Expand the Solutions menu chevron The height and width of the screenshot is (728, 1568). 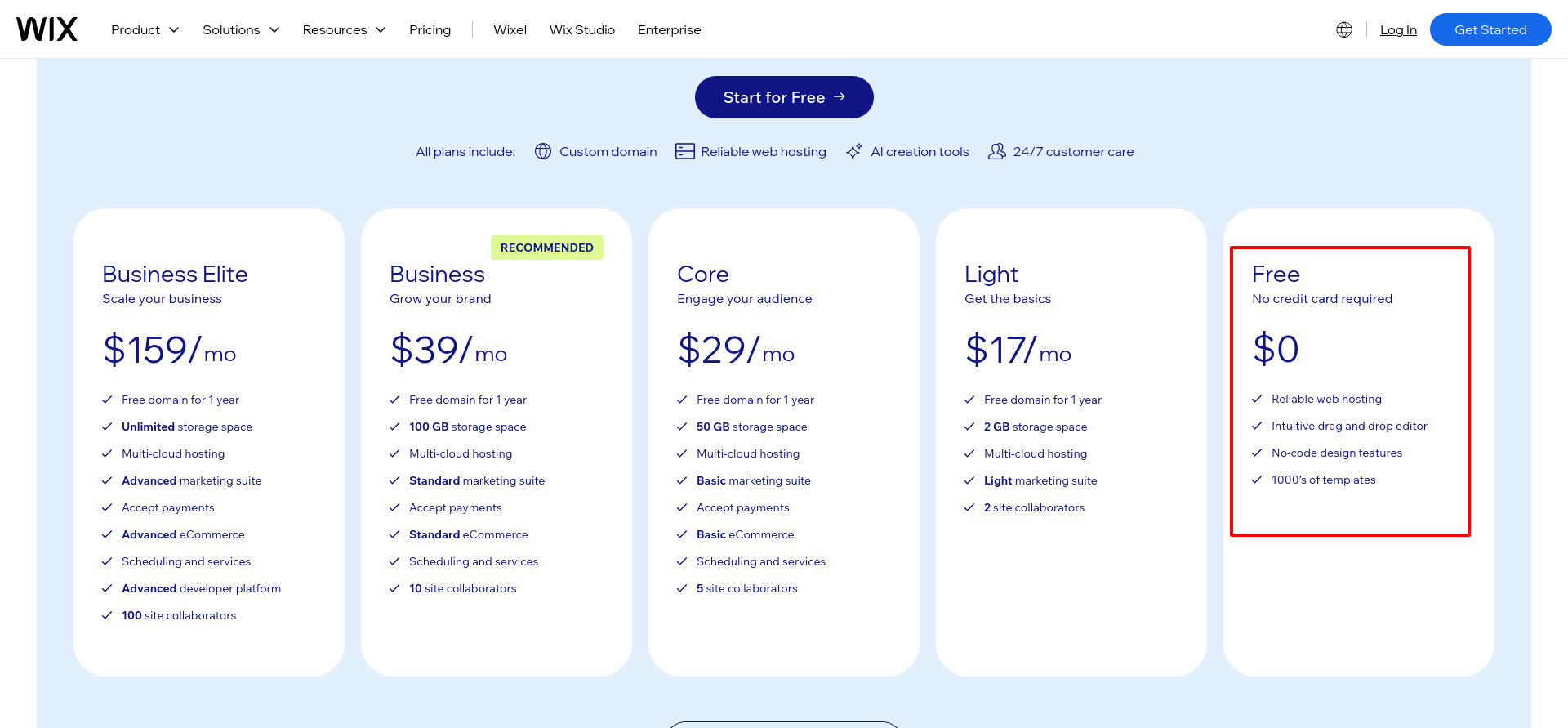[274, 30]
